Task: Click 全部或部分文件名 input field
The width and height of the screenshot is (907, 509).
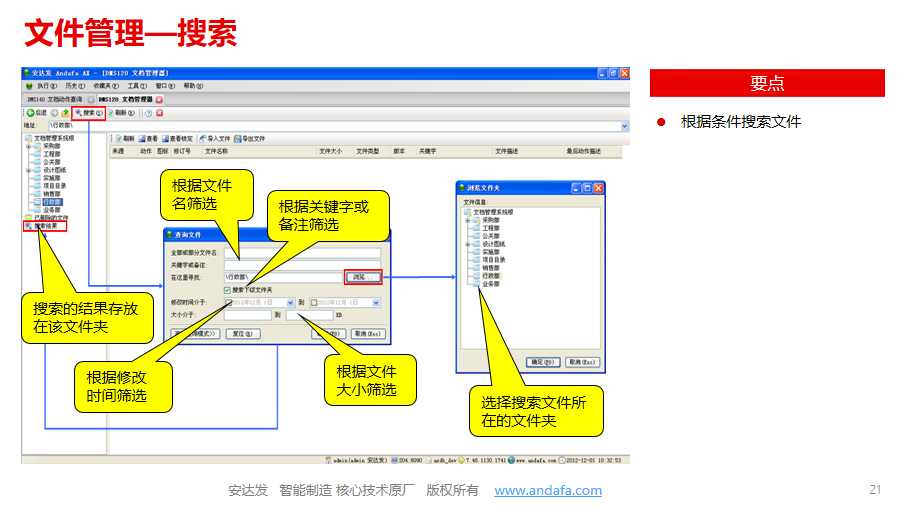Action: pos(302,252)
